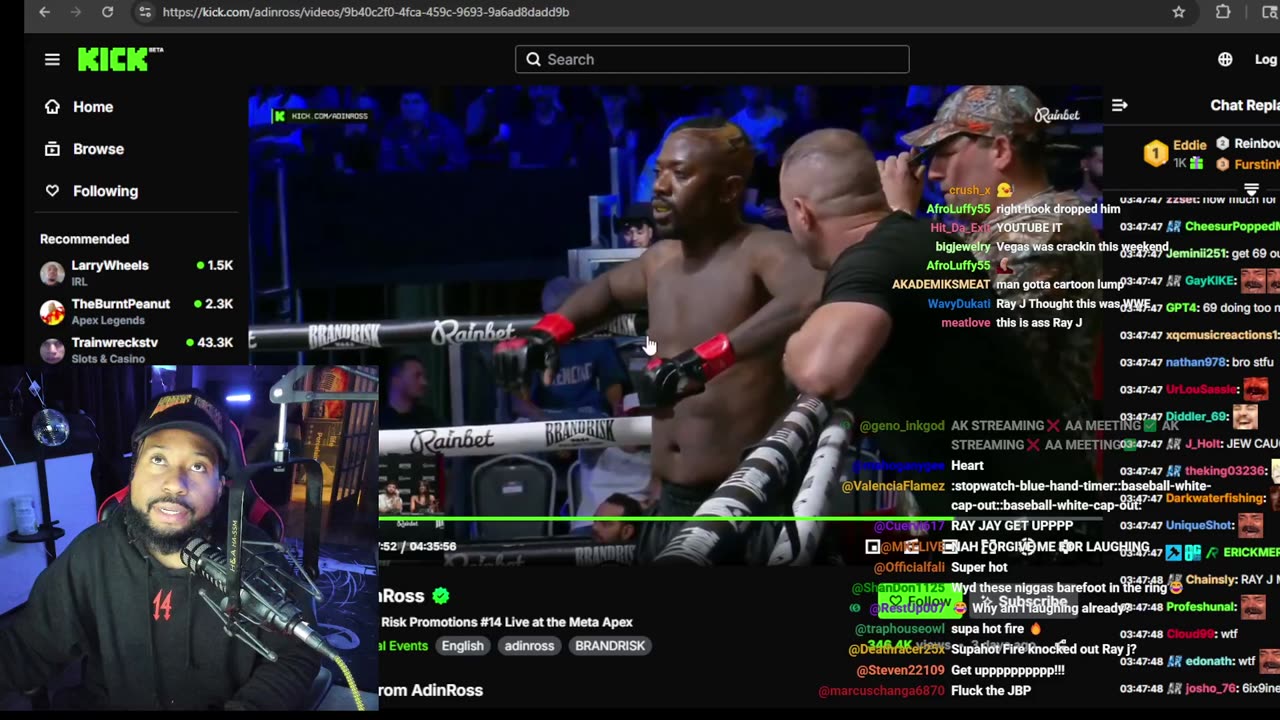Open the Kick hamburger sidebar menu
The image size is (1280, 720).
[x=52, y=59]
